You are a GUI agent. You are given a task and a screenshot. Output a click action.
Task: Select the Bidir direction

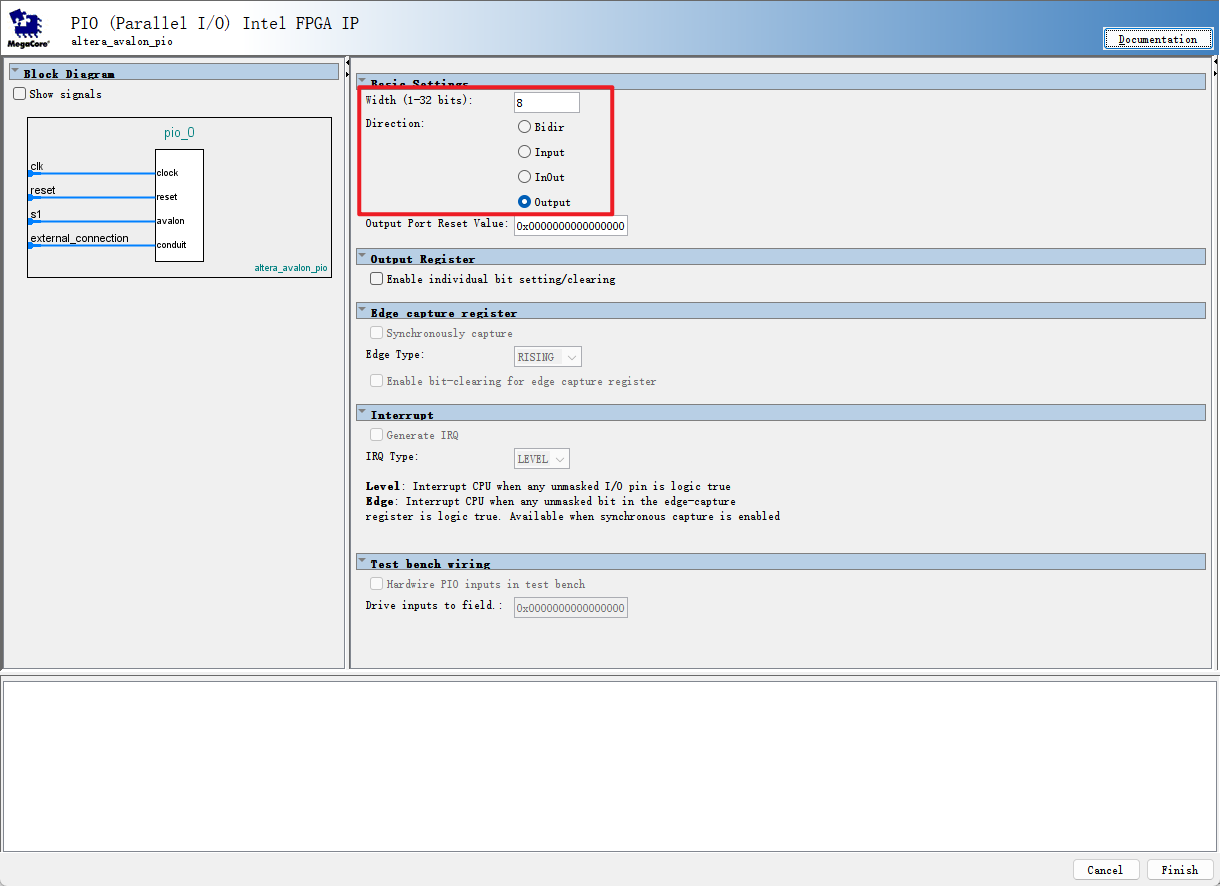(524, 126)
